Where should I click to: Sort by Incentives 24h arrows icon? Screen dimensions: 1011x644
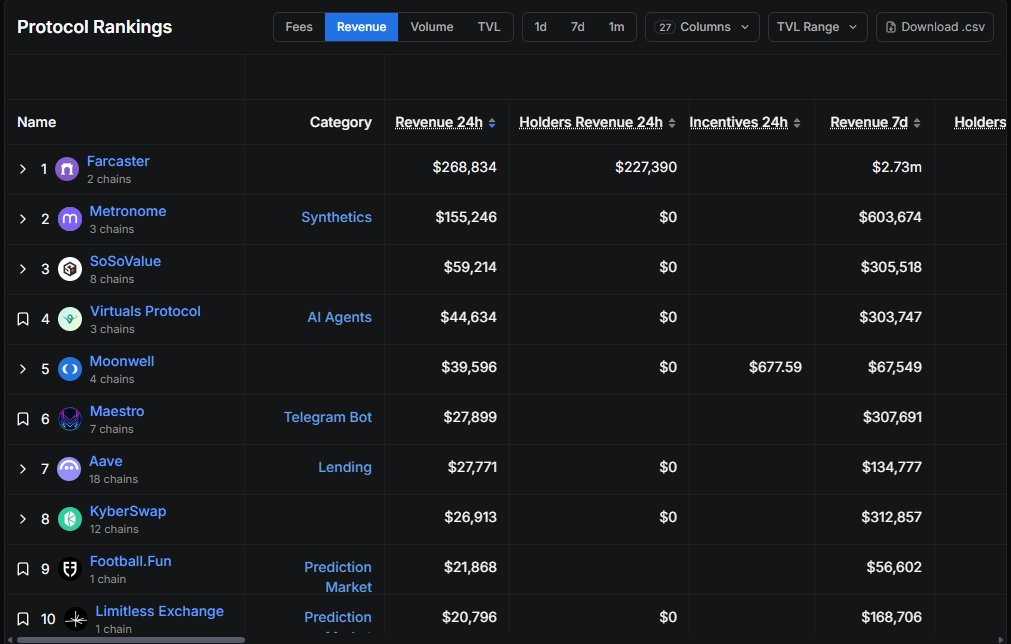coord(797,123)
